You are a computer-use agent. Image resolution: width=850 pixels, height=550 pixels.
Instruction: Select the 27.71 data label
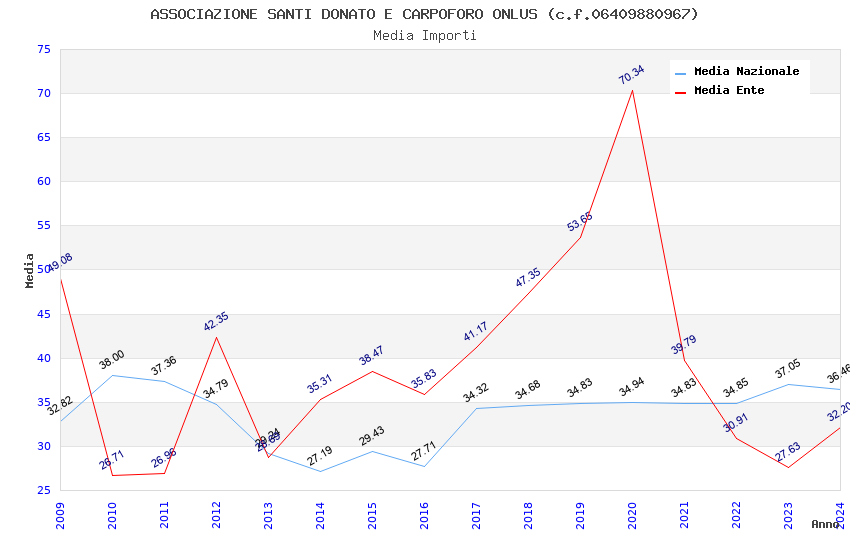tap(423, 450)
